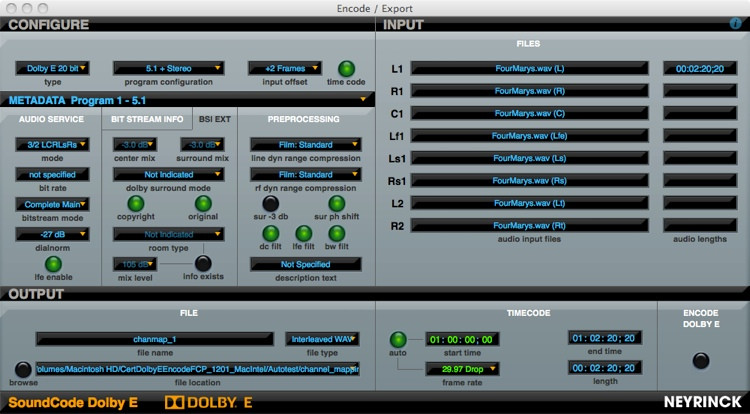
Task: Open the Dolby E 20 bit type dropdown
Action: 52,68
